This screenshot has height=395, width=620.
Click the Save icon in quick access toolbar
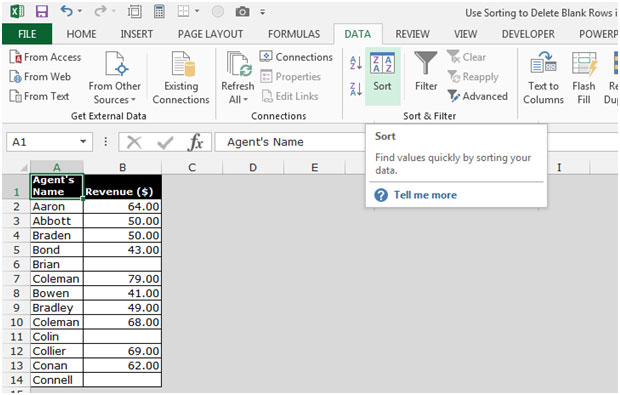[42, 11]
